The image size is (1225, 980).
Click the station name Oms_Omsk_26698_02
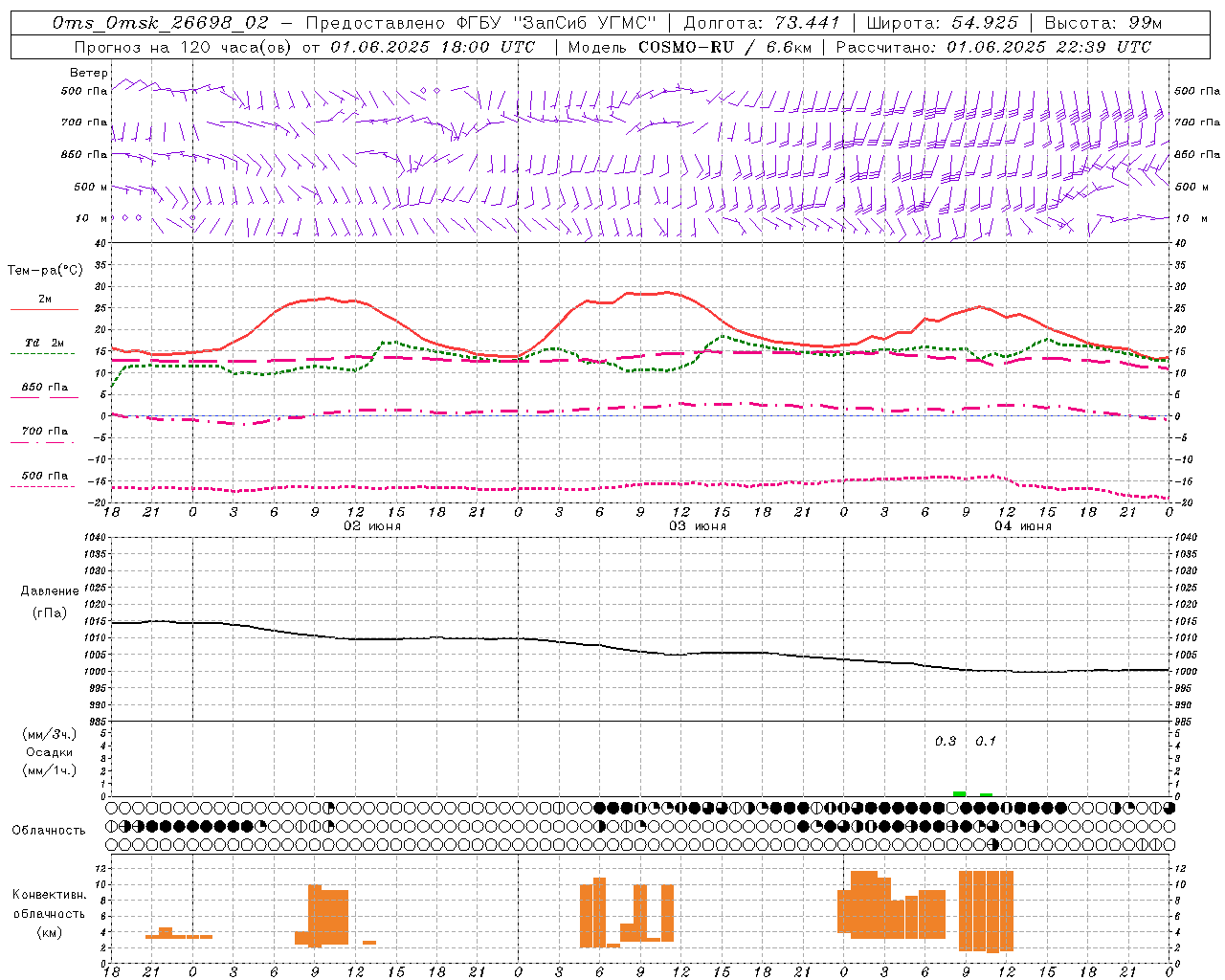(x=161, y=23)
